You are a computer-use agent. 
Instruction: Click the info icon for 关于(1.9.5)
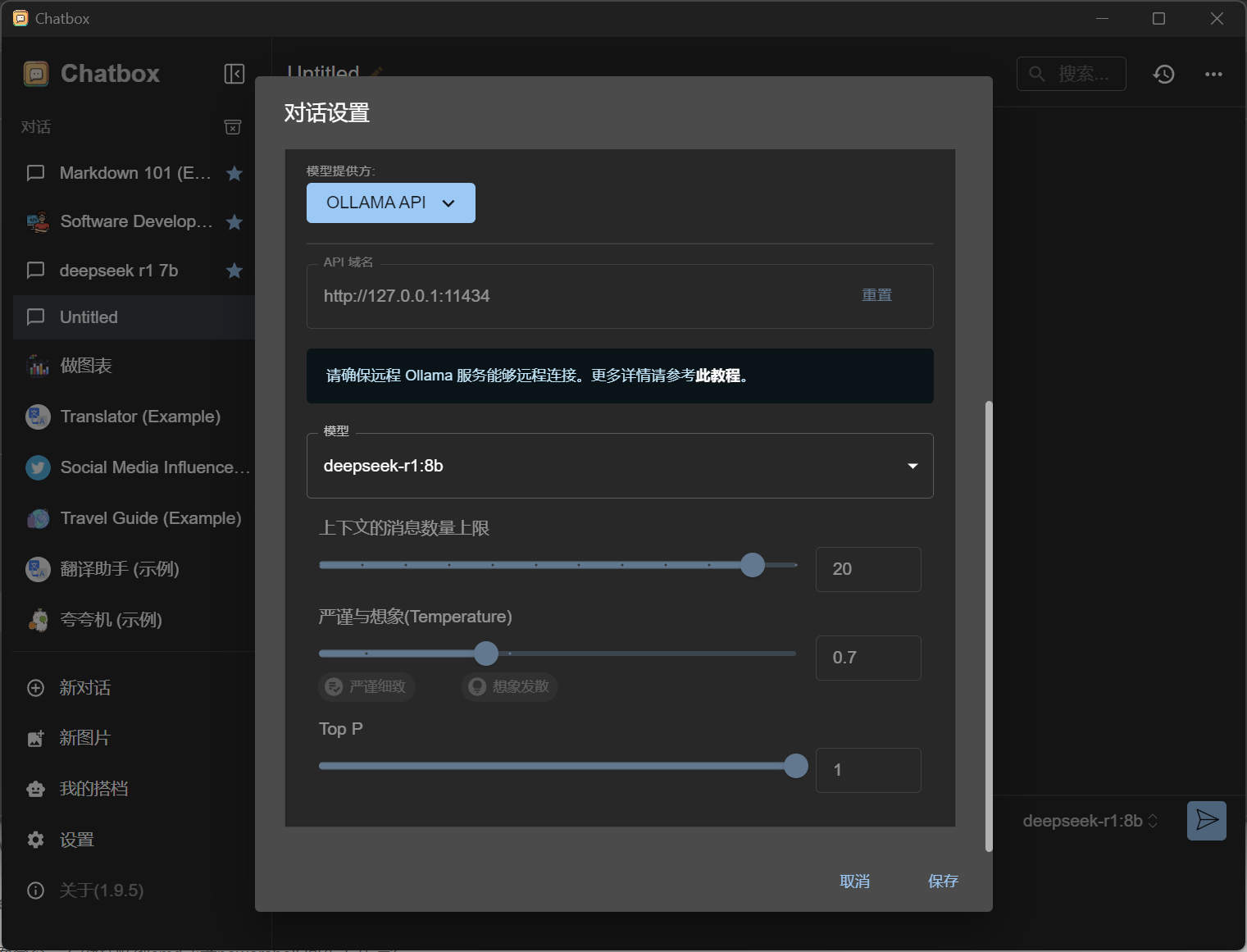pyautogui.click(x=36, y=891)
